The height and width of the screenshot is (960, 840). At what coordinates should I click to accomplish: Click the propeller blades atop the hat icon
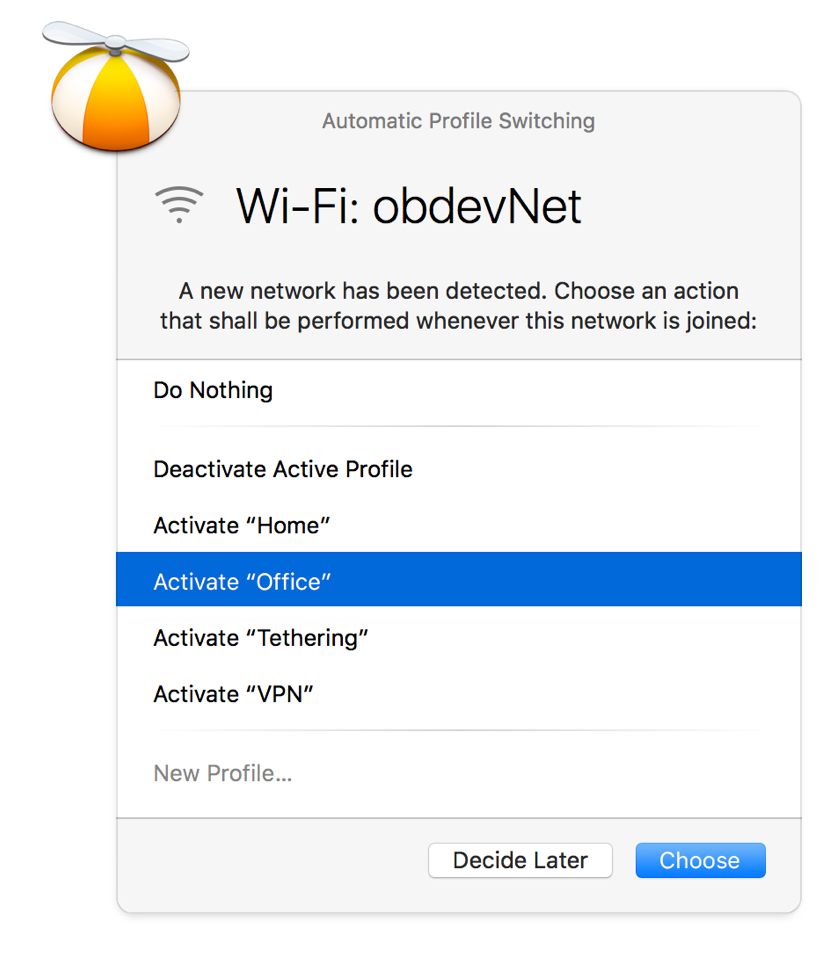point(116,43)
